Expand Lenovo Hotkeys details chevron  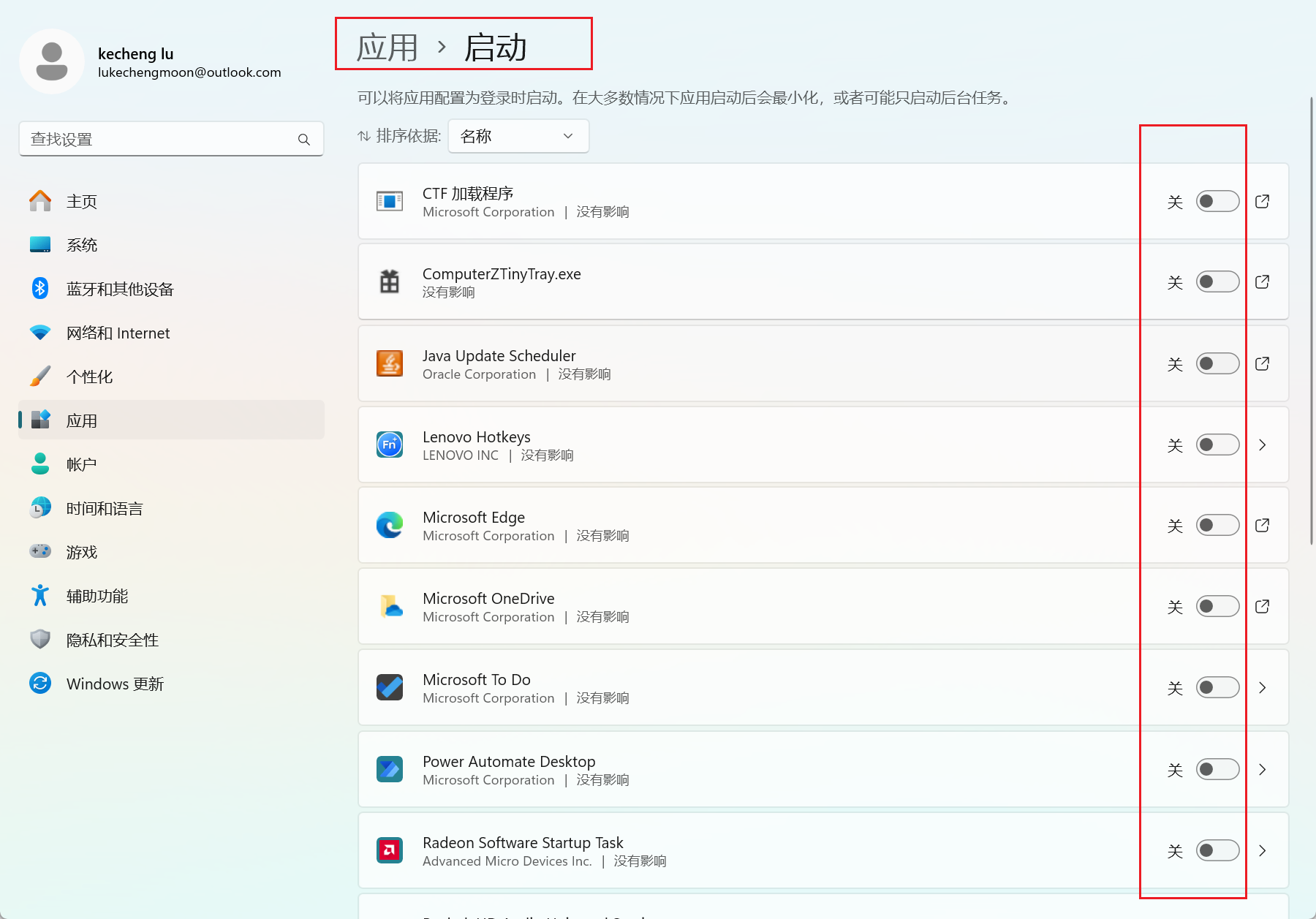point(1262,445)
